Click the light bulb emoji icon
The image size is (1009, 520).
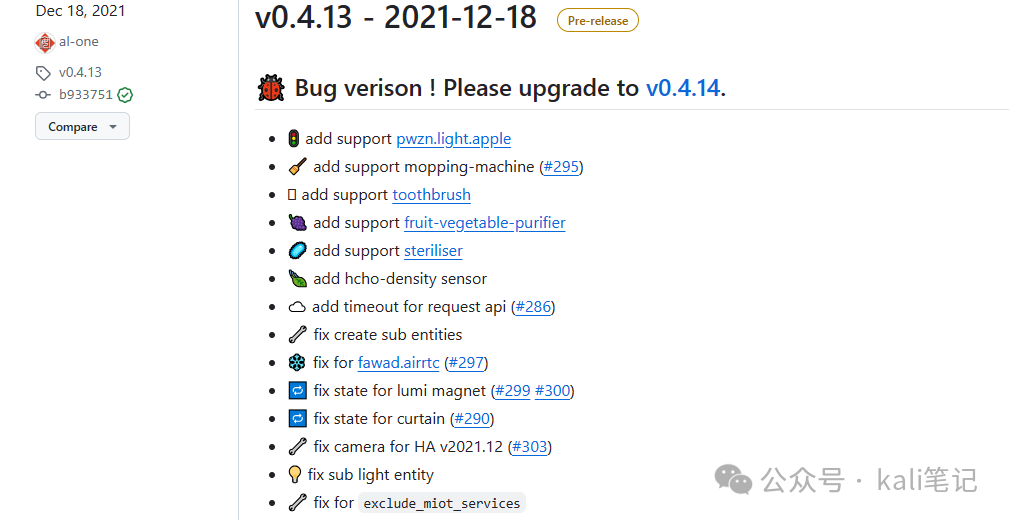click(x=295, y=474)
